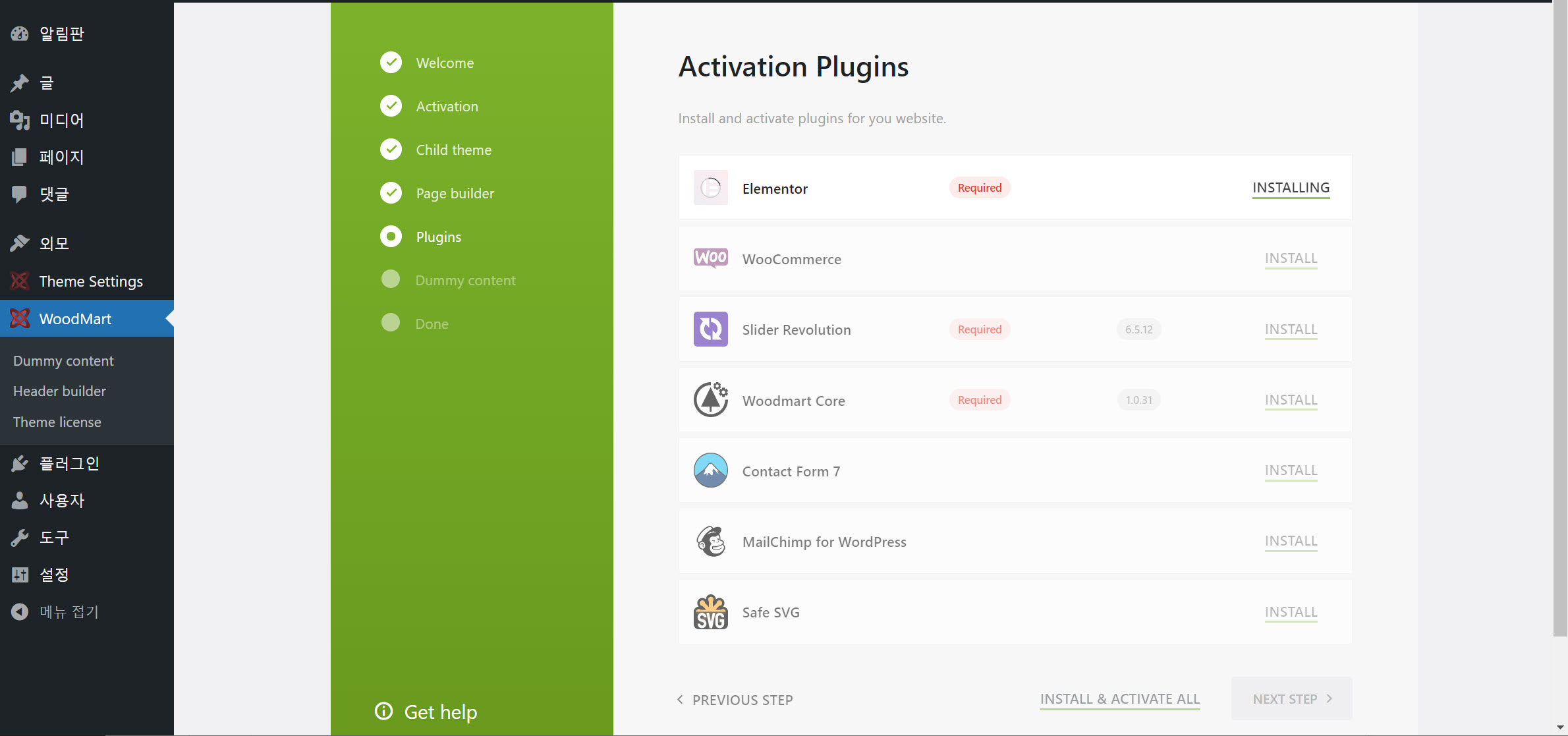Select the Welcome step checkmark
Viewport: 1568px width, 736px height.
click(x=391, y=63)
